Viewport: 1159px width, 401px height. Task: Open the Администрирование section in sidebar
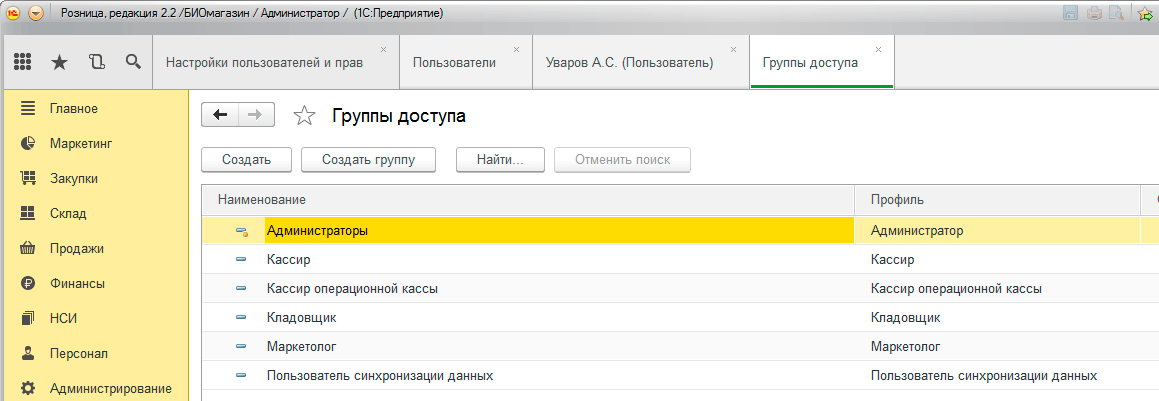(x=110, y=388)
